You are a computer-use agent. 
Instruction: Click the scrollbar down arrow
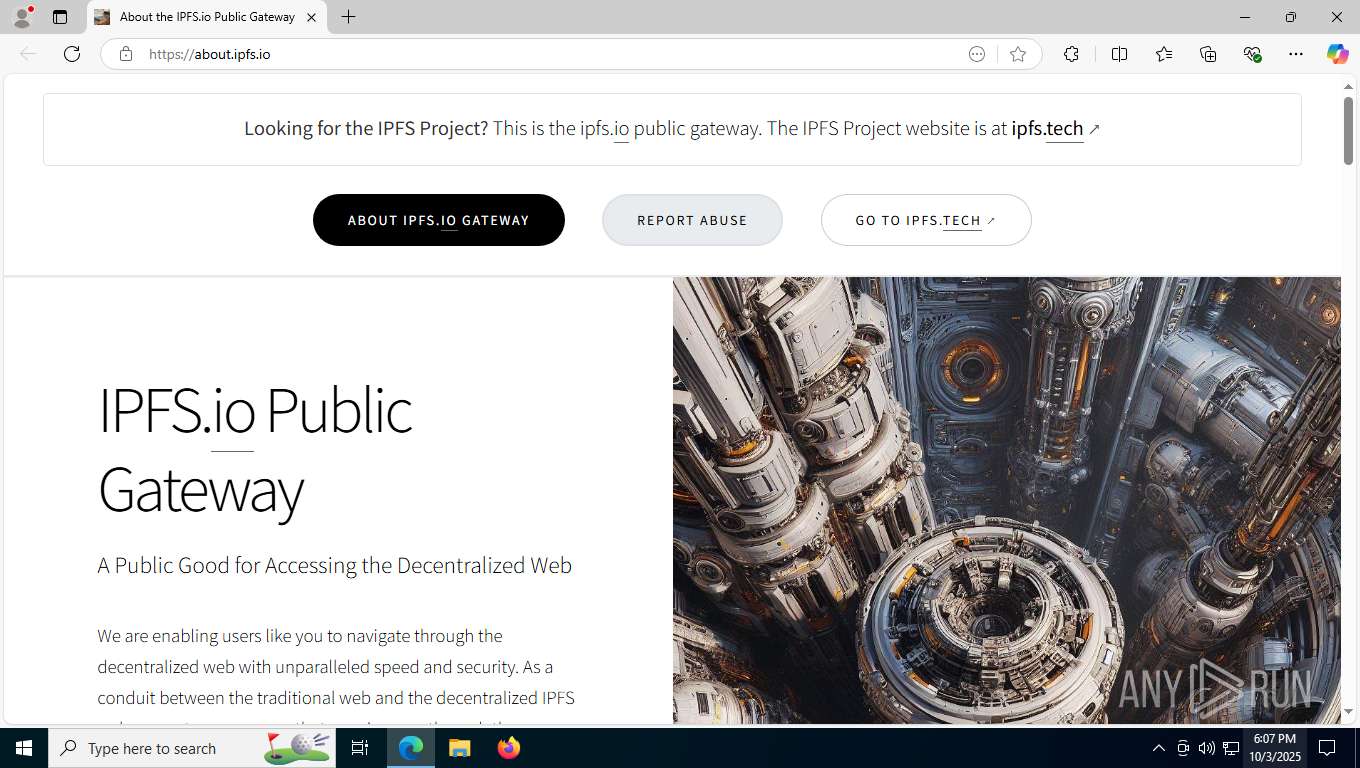point(1348,712)
